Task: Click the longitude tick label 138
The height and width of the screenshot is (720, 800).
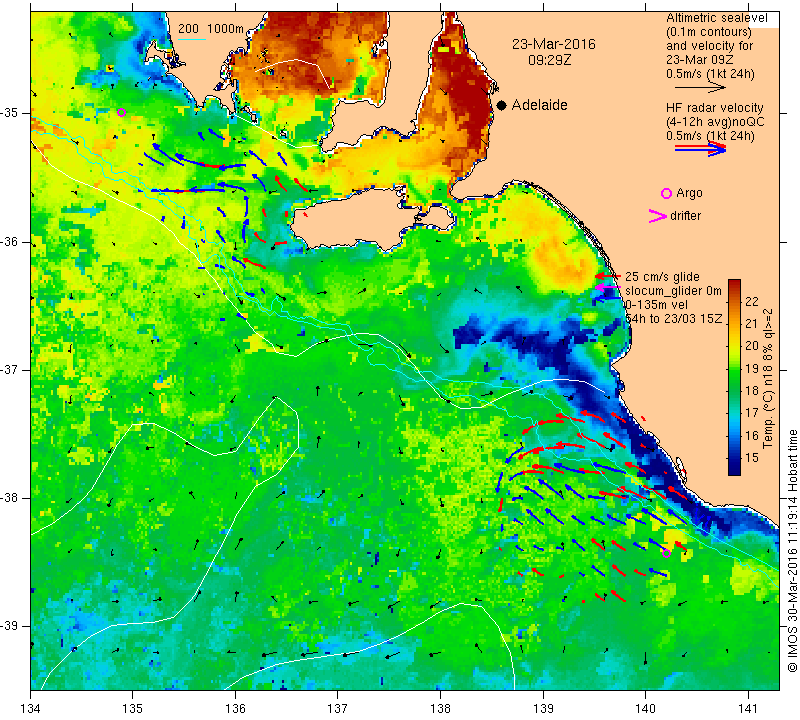Action: pos(440,708)
